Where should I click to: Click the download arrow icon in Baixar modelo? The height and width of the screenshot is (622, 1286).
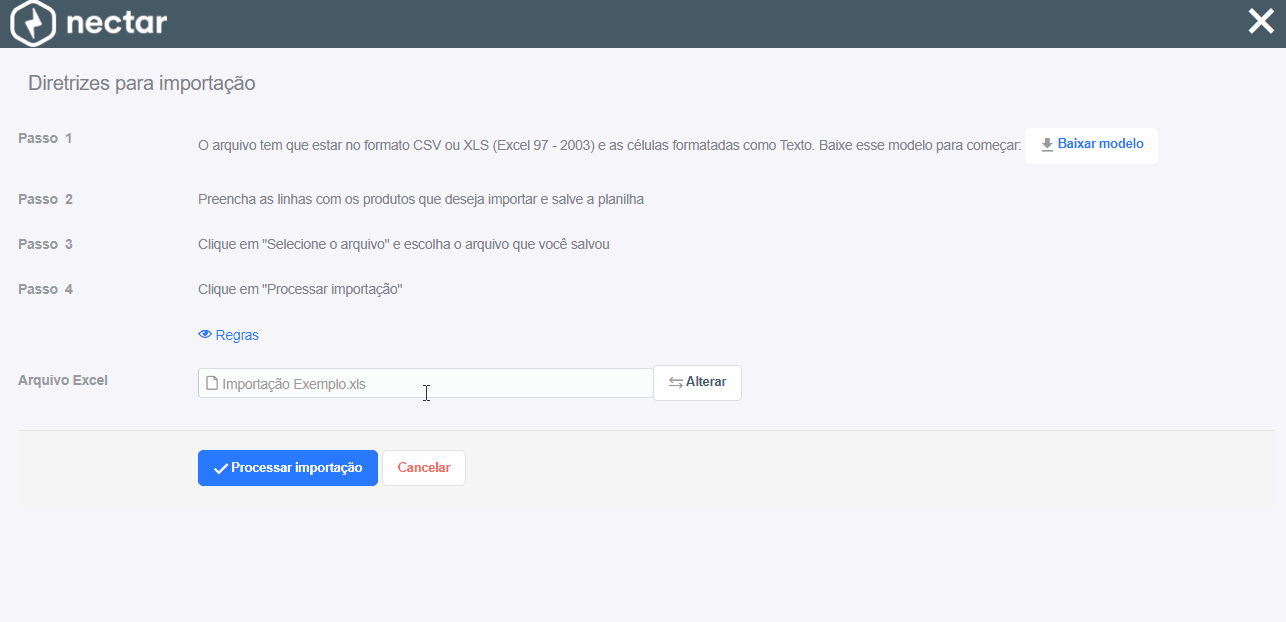pos(1047,145)
